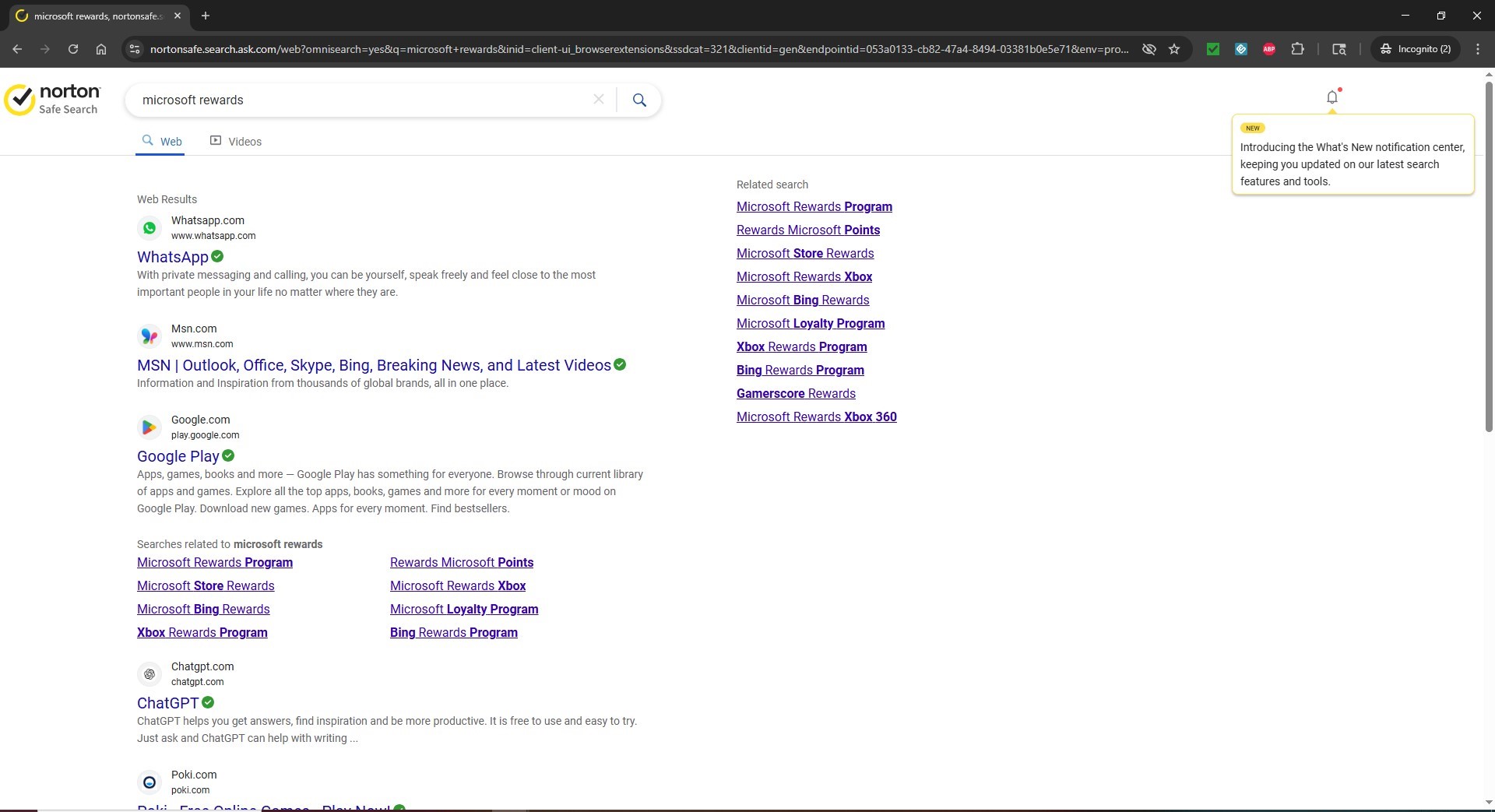The image size is (1495, 812).
Task: Click the chatgpt.com URL text
Action: point(197,682)
